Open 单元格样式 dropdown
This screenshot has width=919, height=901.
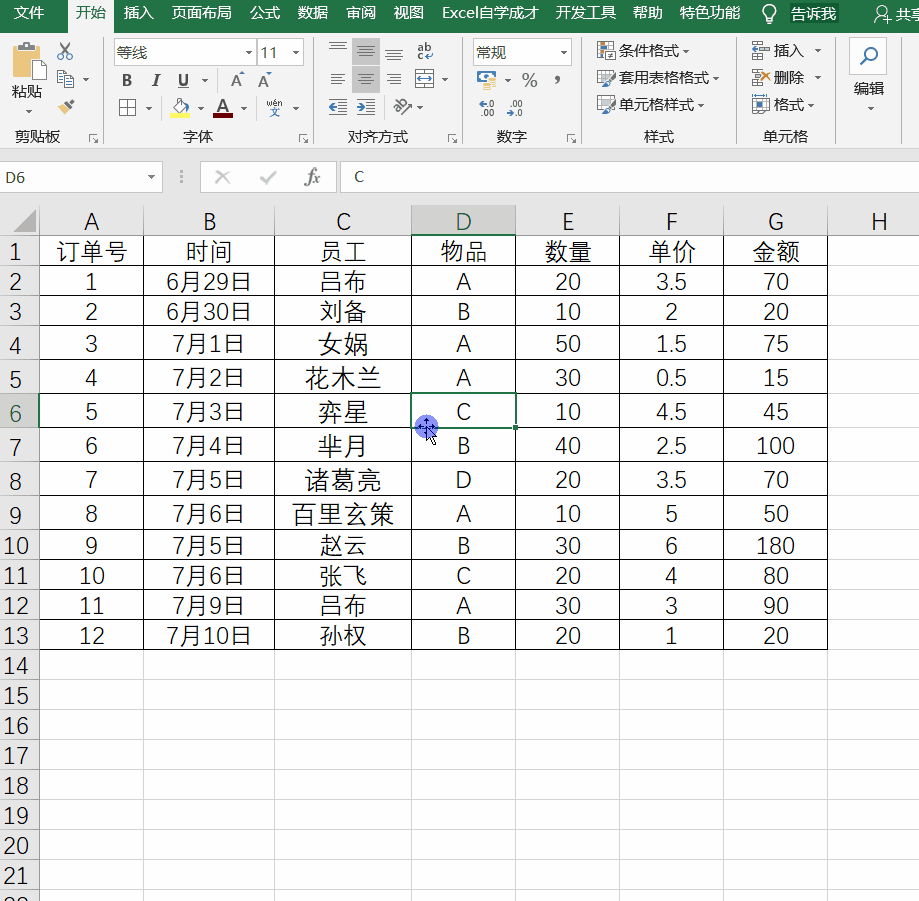[651, 105]
